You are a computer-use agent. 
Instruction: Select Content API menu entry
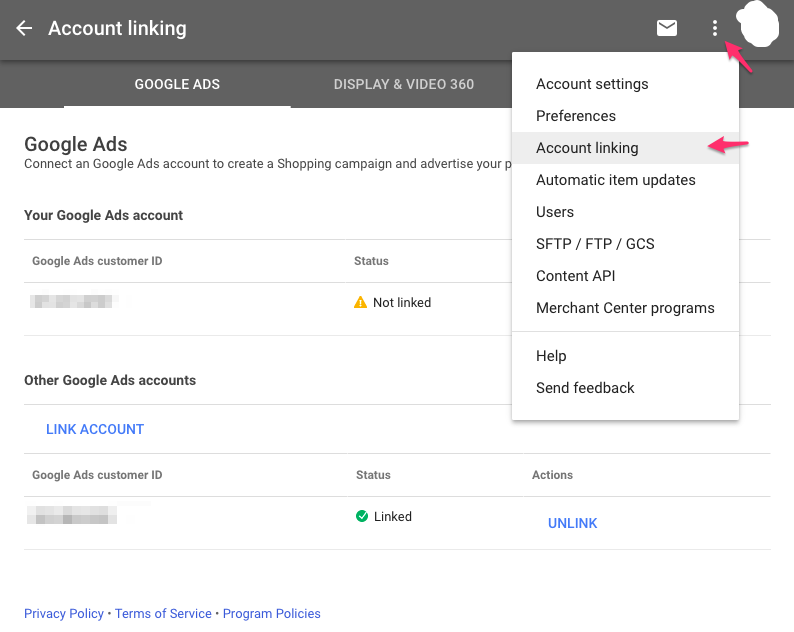click(576, 276)
